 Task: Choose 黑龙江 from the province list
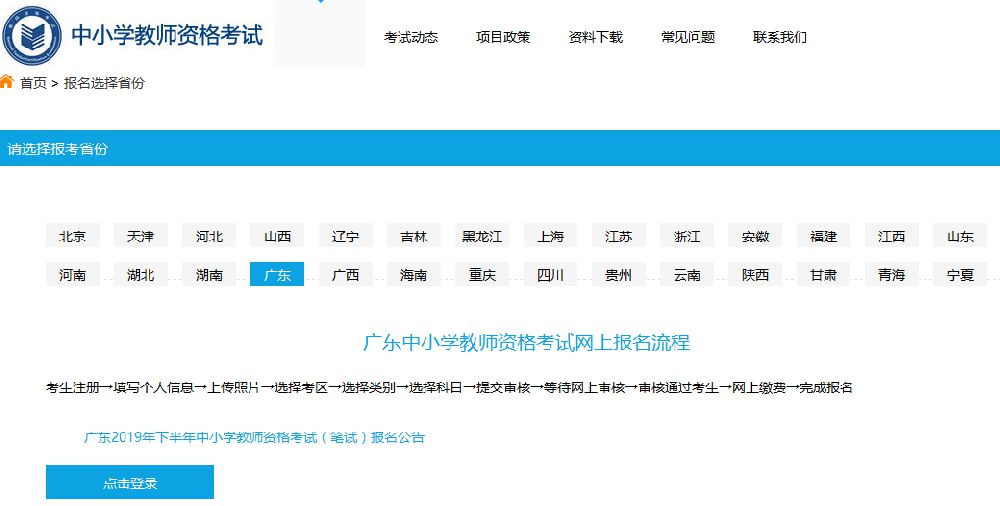pos(482,236)
